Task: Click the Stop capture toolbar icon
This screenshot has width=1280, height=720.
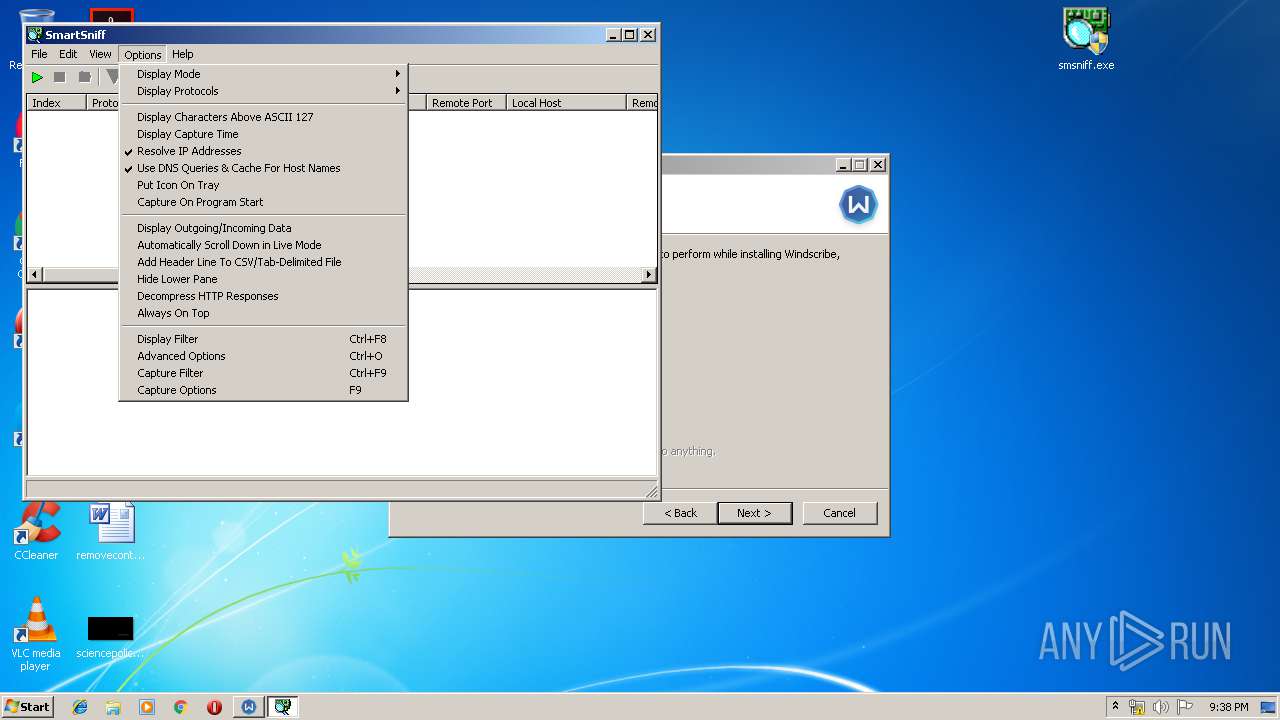Action: (x=60, y=77)
